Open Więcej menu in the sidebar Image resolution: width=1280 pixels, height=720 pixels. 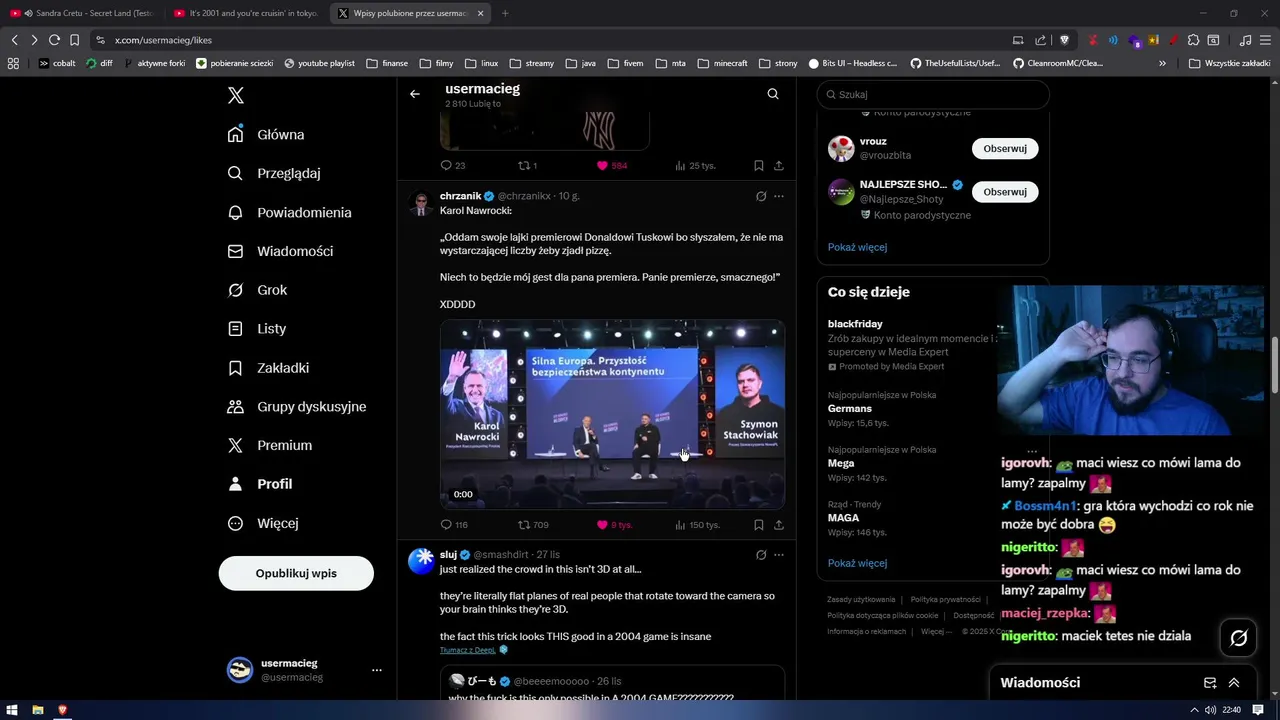click(x=263, y=523)
